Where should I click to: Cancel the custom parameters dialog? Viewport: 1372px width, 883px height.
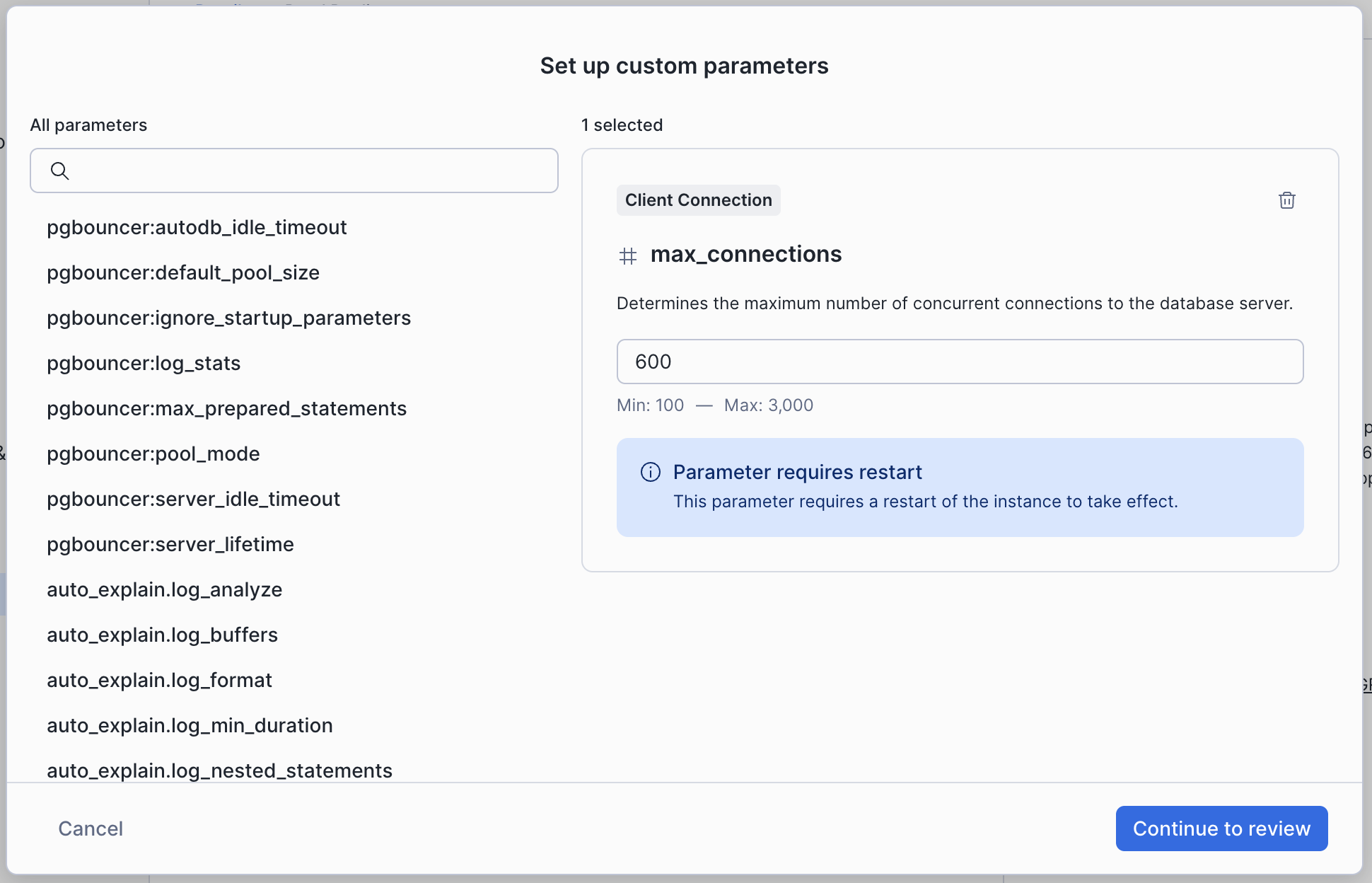91,829
